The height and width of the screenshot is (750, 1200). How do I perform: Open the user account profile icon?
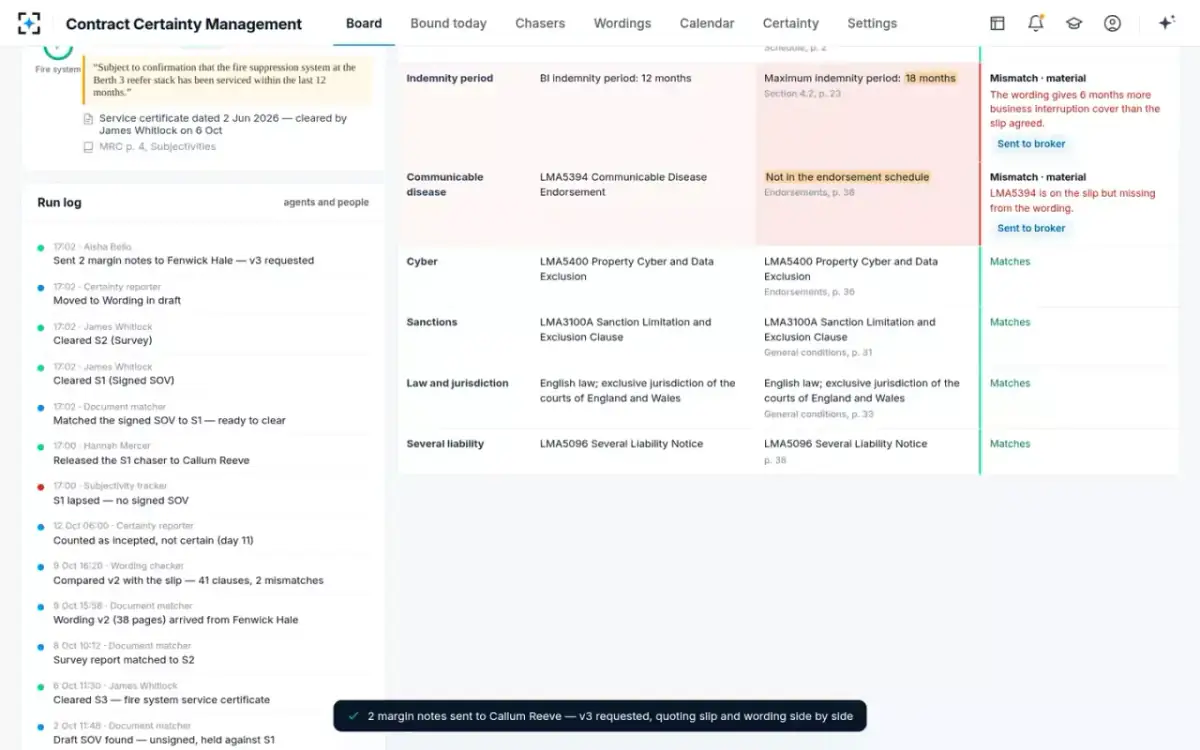point(1112,23)
